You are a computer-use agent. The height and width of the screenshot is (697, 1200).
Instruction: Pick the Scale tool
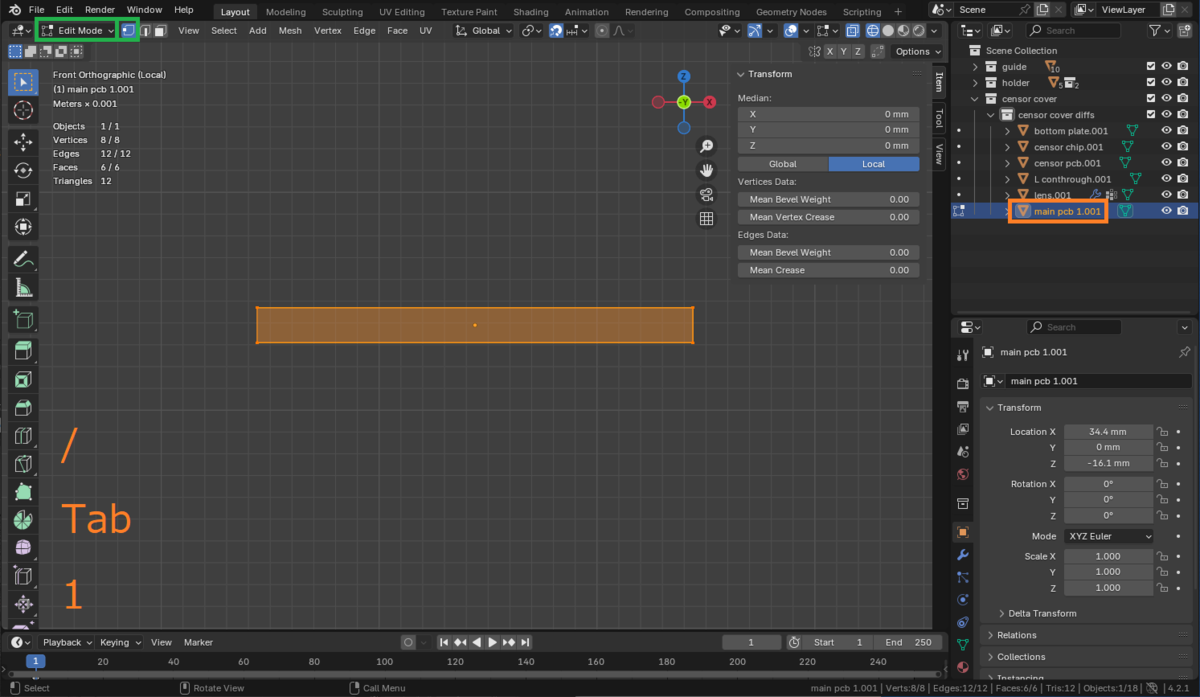coord(22,199)
